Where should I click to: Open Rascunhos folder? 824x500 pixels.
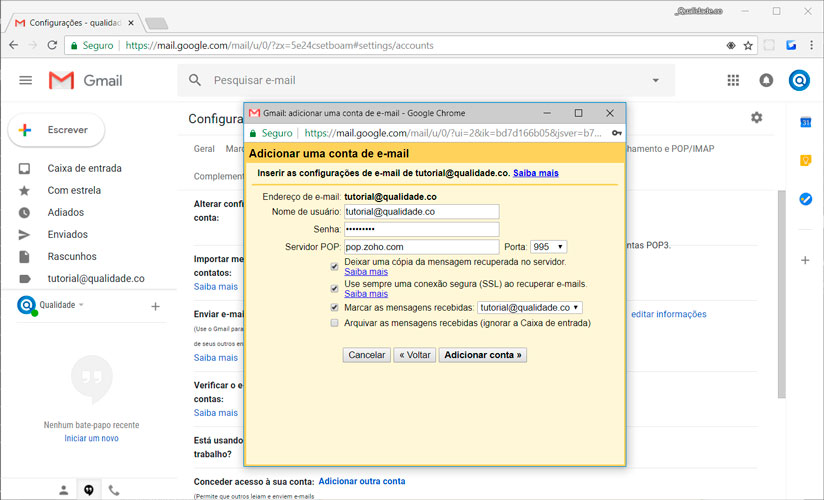72,257
